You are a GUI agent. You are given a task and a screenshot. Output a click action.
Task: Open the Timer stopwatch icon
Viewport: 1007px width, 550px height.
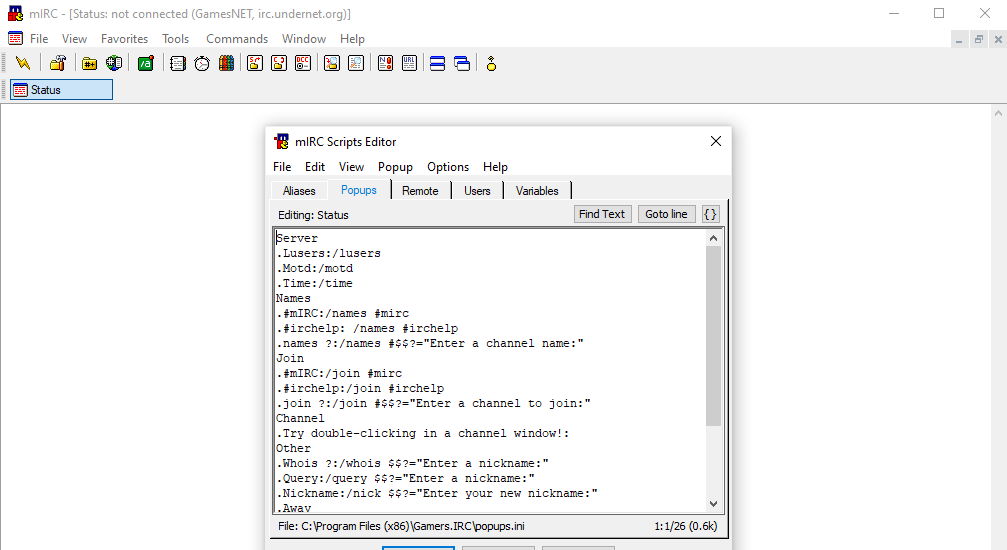tap(202, 64)
